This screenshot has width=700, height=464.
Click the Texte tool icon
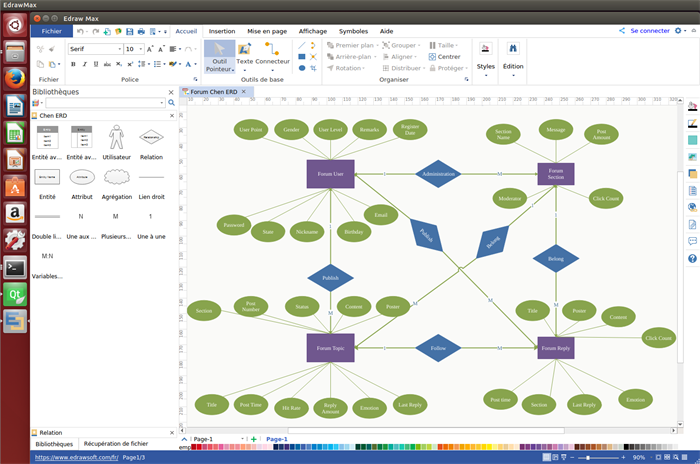pyautogui.click(x=244, y=51)
